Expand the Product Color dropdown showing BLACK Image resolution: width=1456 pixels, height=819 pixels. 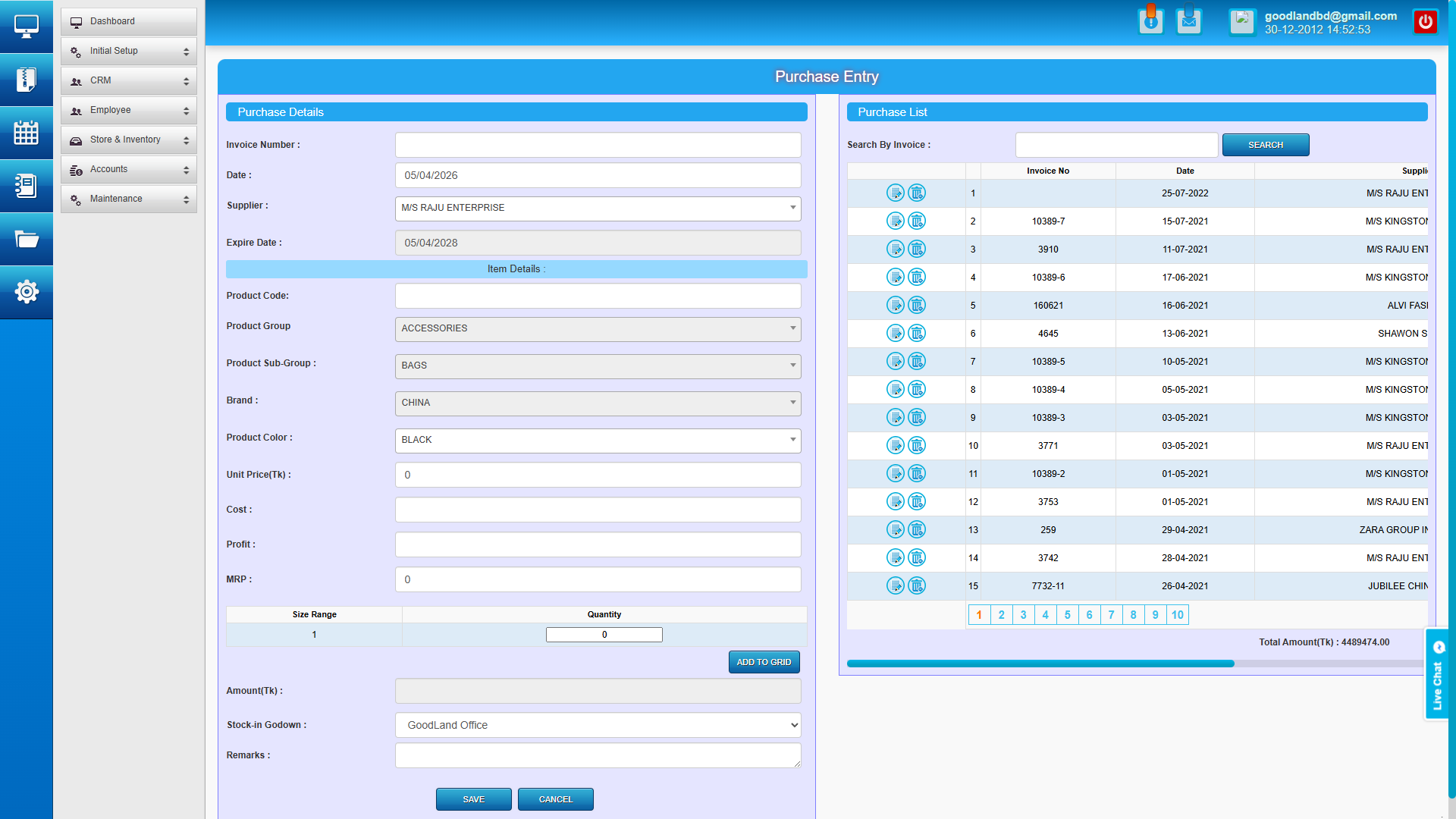(x=792, y=441)
